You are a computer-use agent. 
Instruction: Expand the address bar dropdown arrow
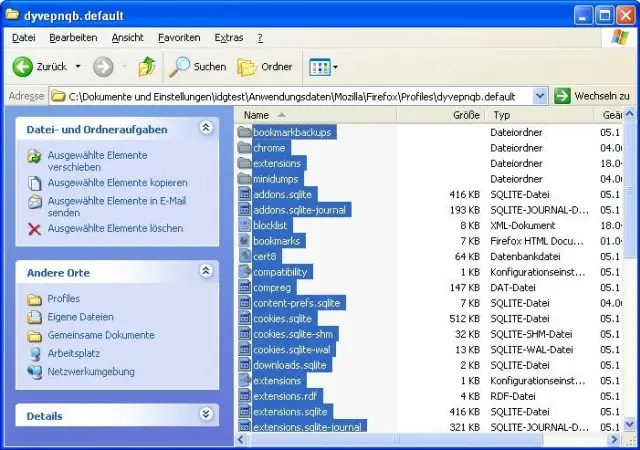click(540, 96)
